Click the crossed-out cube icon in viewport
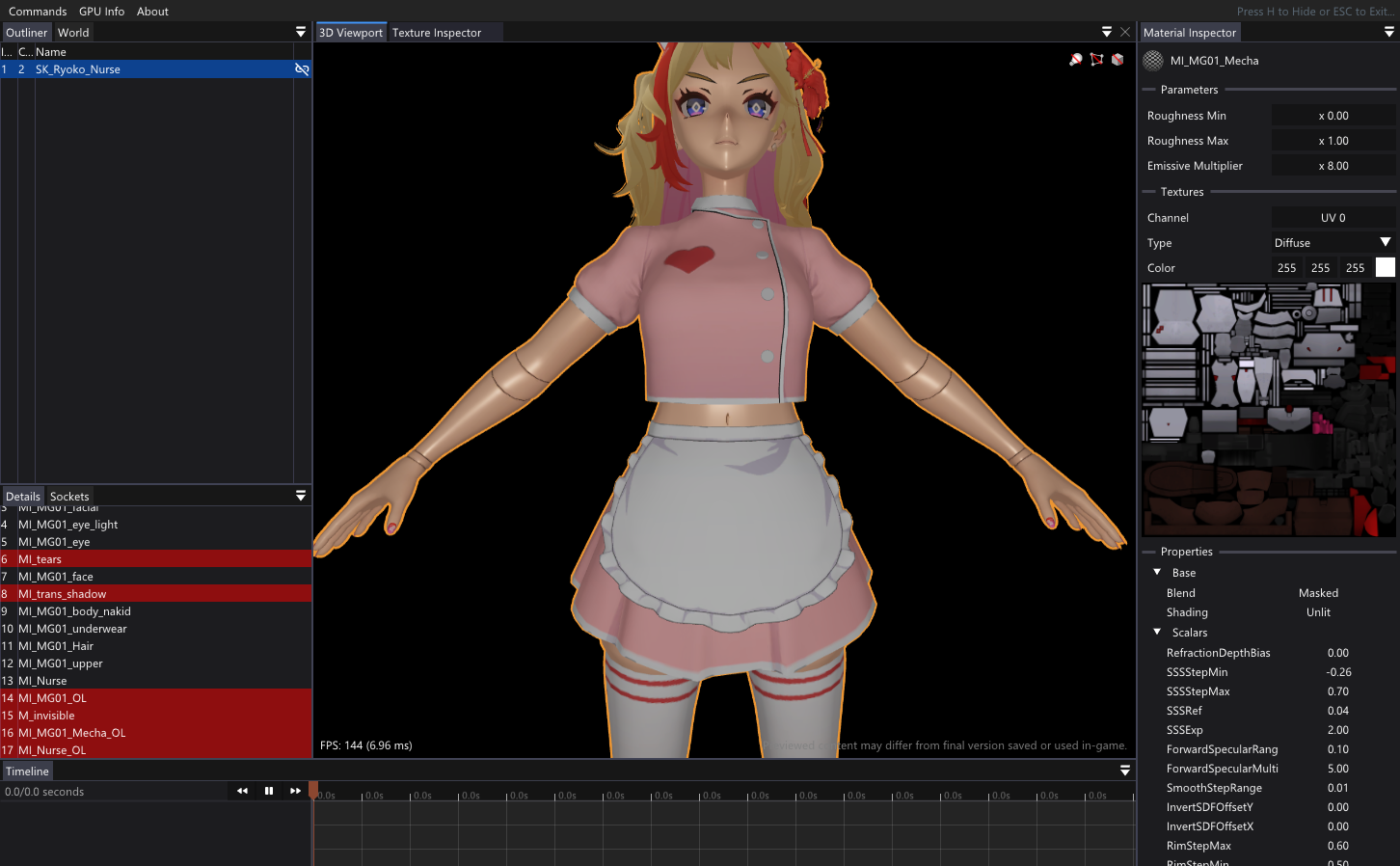The image size is (1400, 866). (x=1117, y=60)
